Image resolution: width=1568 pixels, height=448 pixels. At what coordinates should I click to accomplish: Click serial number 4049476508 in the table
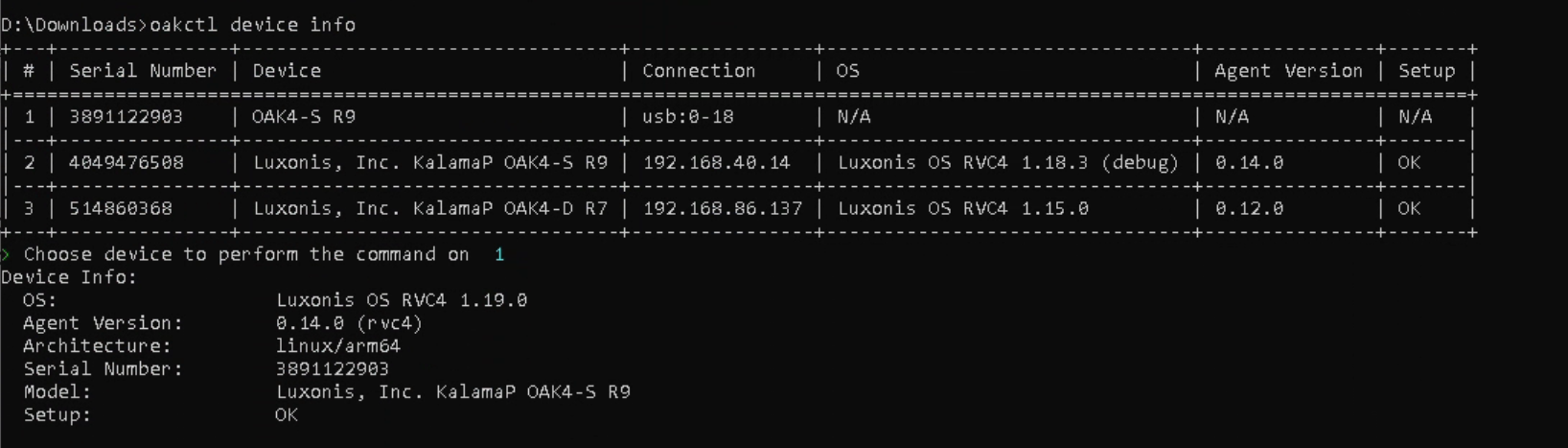[x=126, y=162]
